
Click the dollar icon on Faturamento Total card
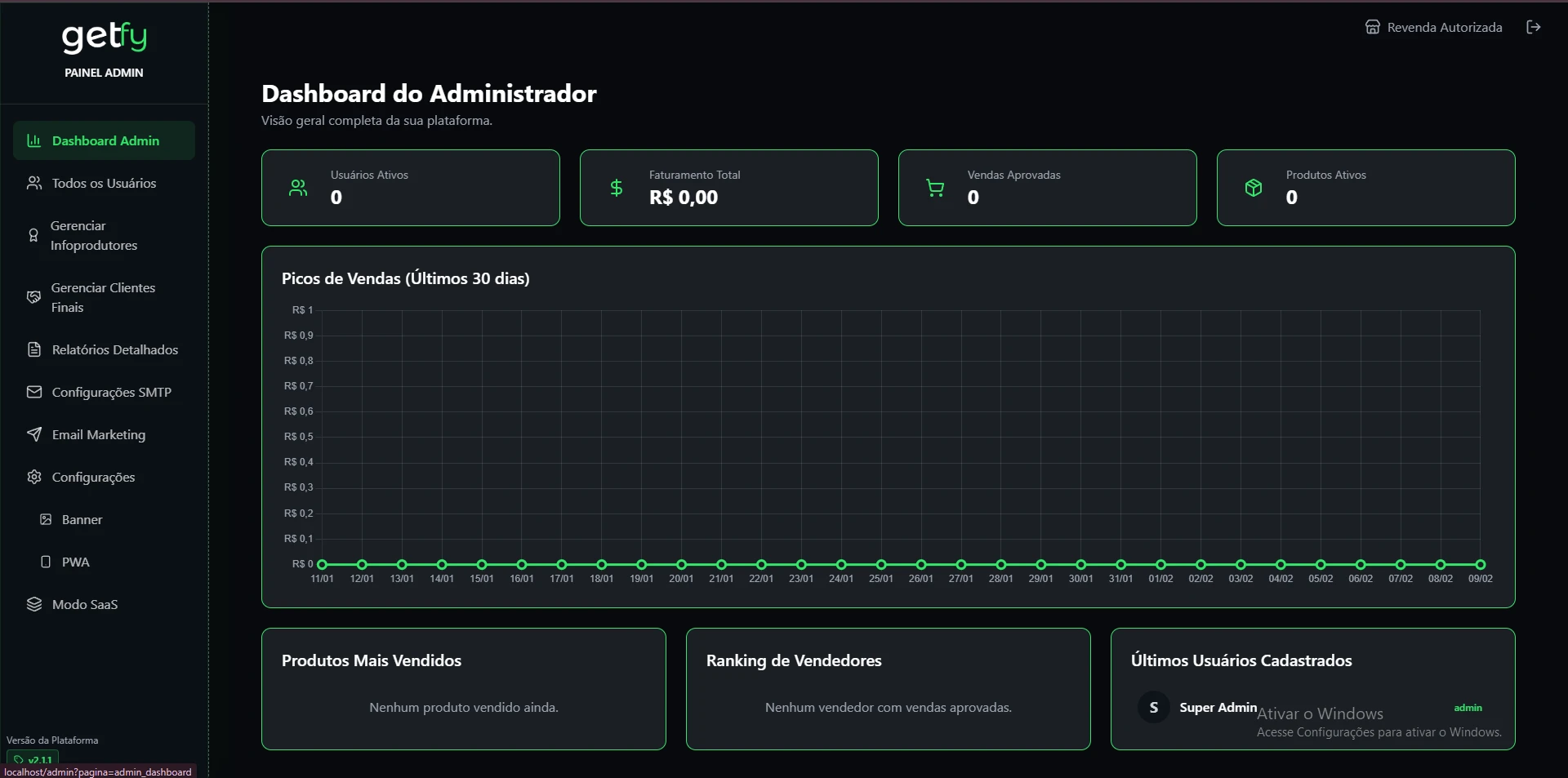pyautogui.click(x=616, y=188)
